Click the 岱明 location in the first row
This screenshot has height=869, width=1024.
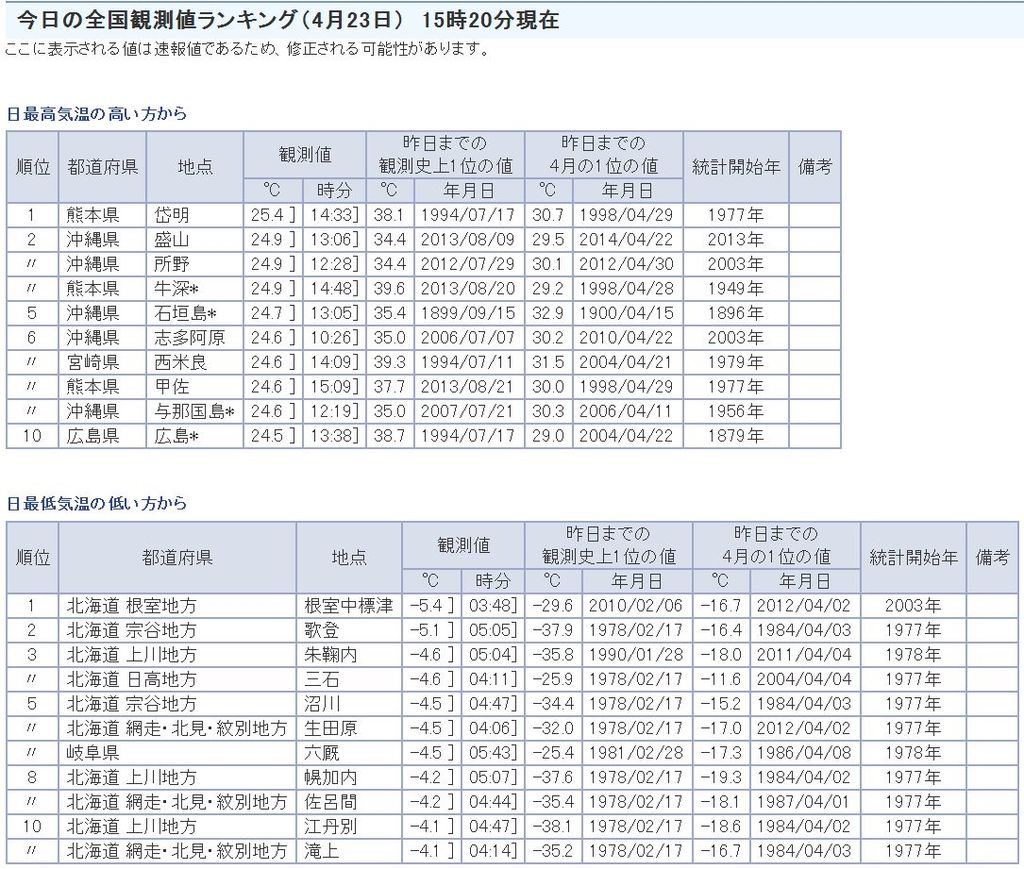pyautogui.click(x=172, y=215)
